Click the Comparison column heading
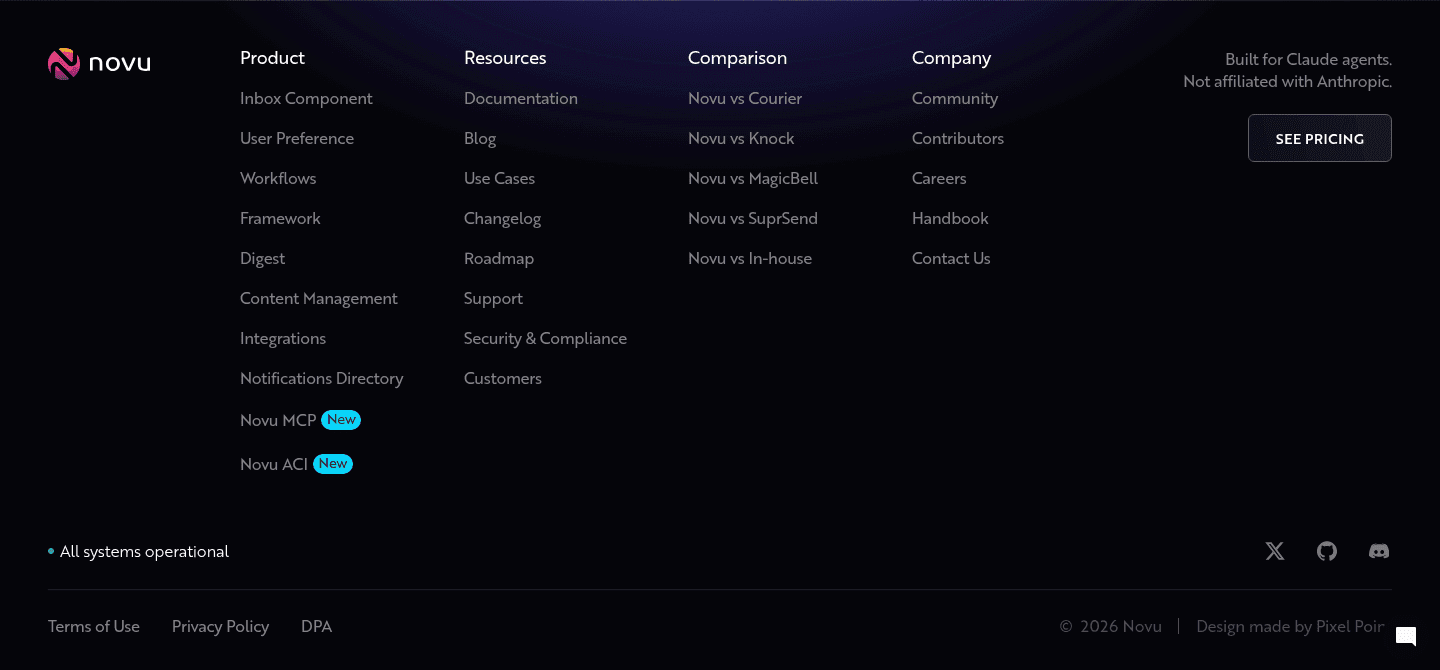The width and height of the screenshot is (1440, 670). tap(737, 58)
